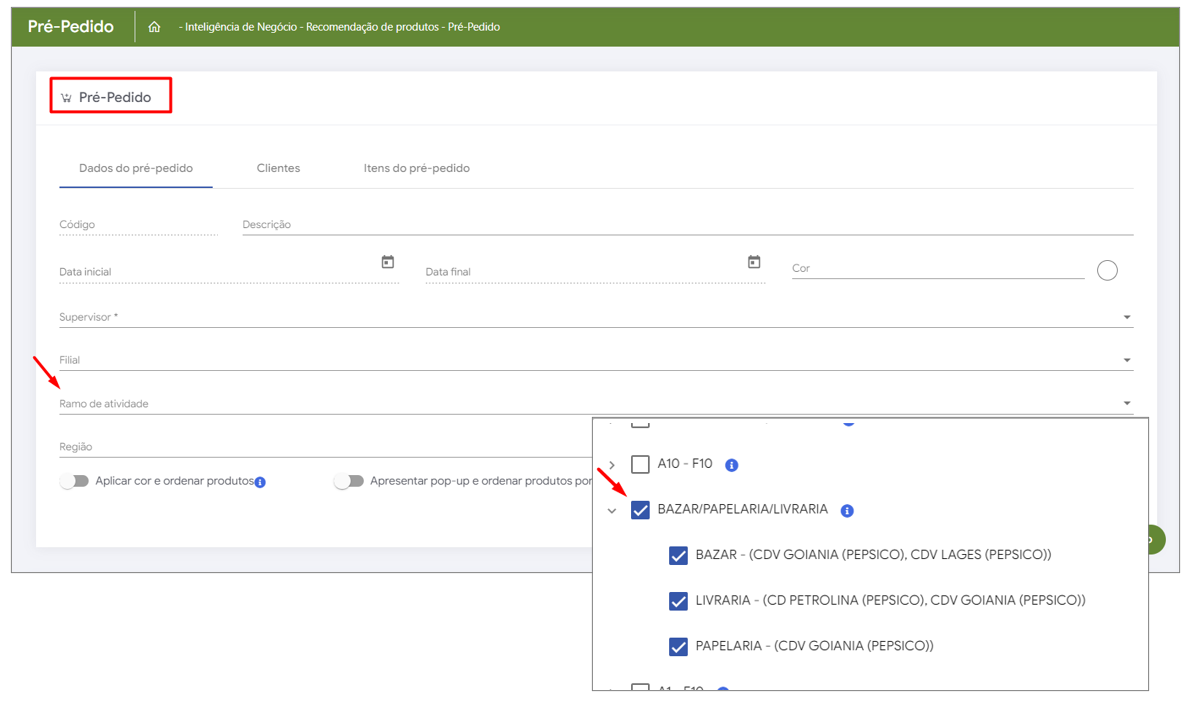
Task: Click the shopping cart icon beside Pré-Pedido
Action: (x=66, y=98)
